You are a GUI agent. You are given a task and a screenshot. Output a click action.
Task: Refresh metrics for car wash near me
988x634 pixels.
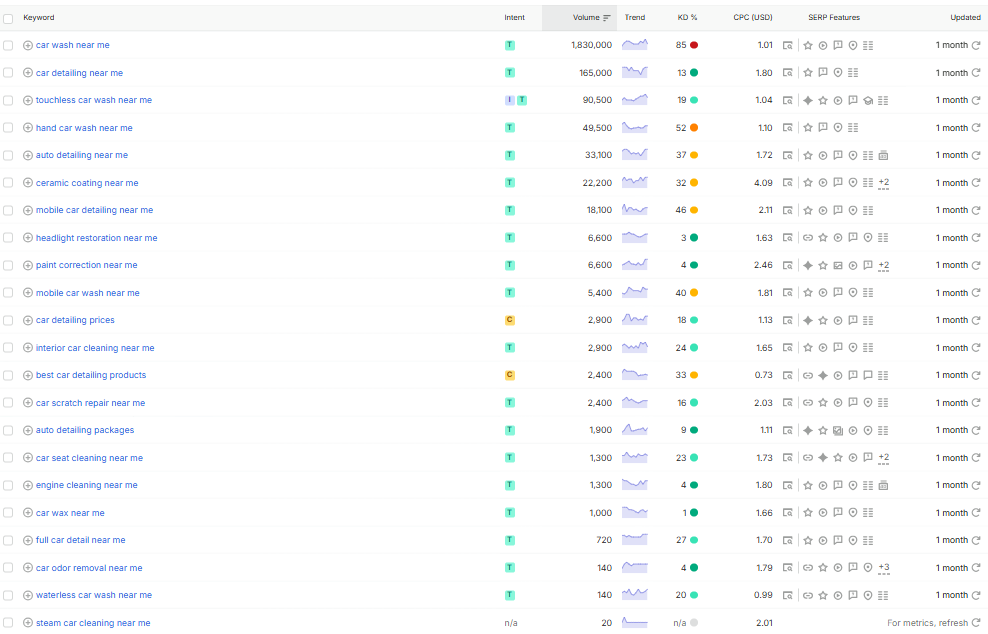[976, 45]
